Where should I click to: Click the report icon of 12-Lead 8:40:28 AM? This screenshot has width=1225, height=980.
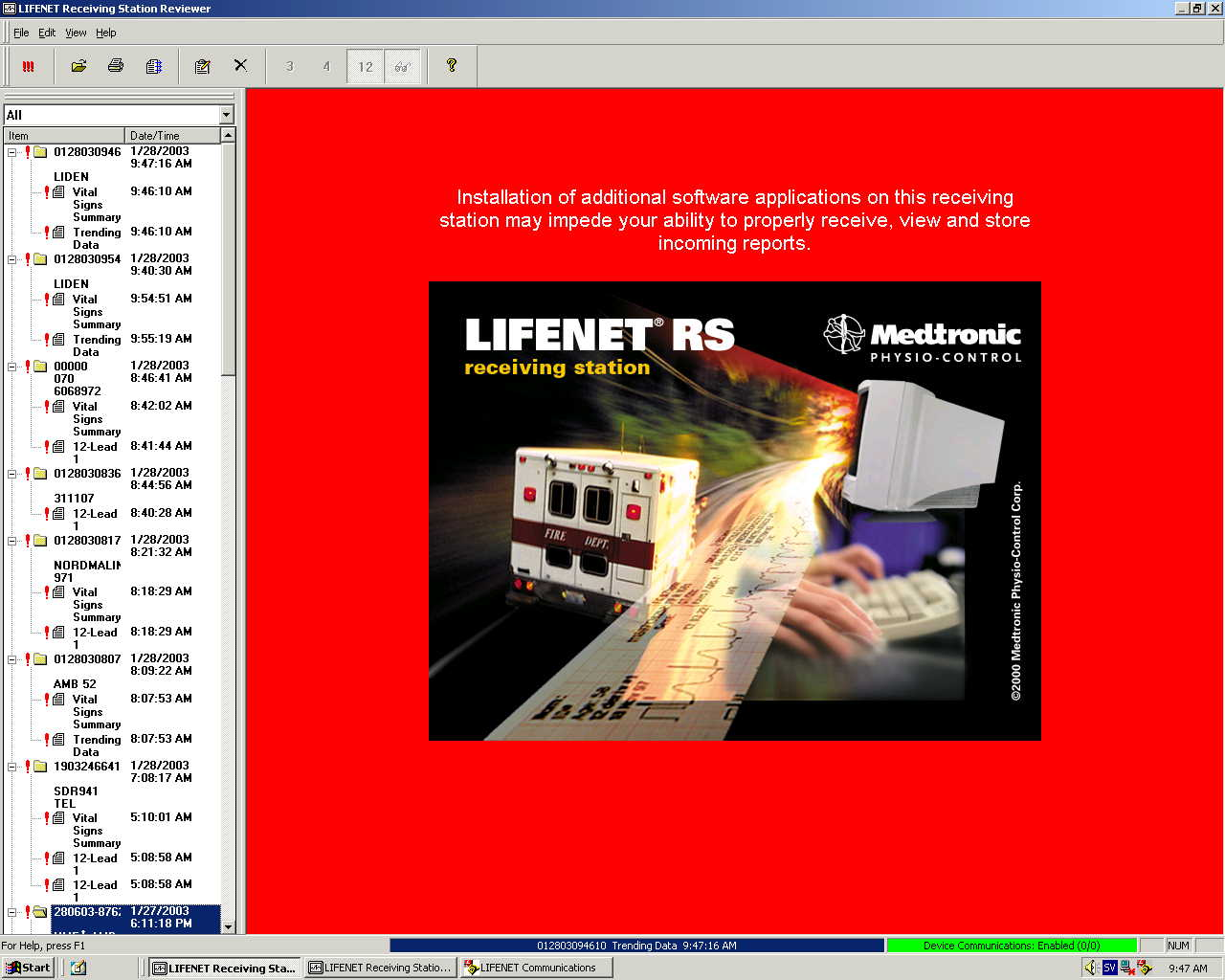[x=59, y=514]
